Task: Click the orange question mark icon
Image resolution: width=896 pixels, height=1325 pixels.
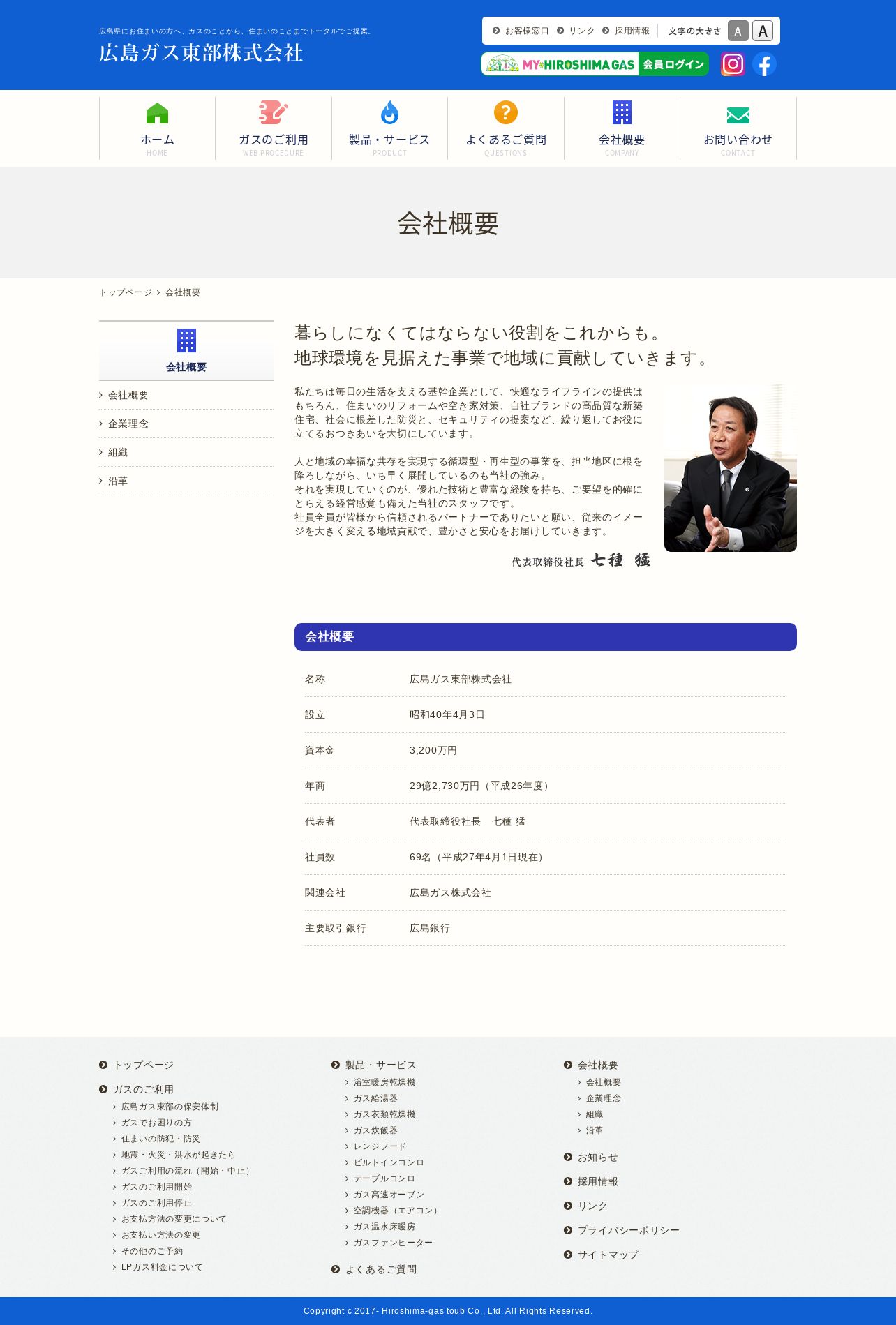Action: [x=506, y=112]
